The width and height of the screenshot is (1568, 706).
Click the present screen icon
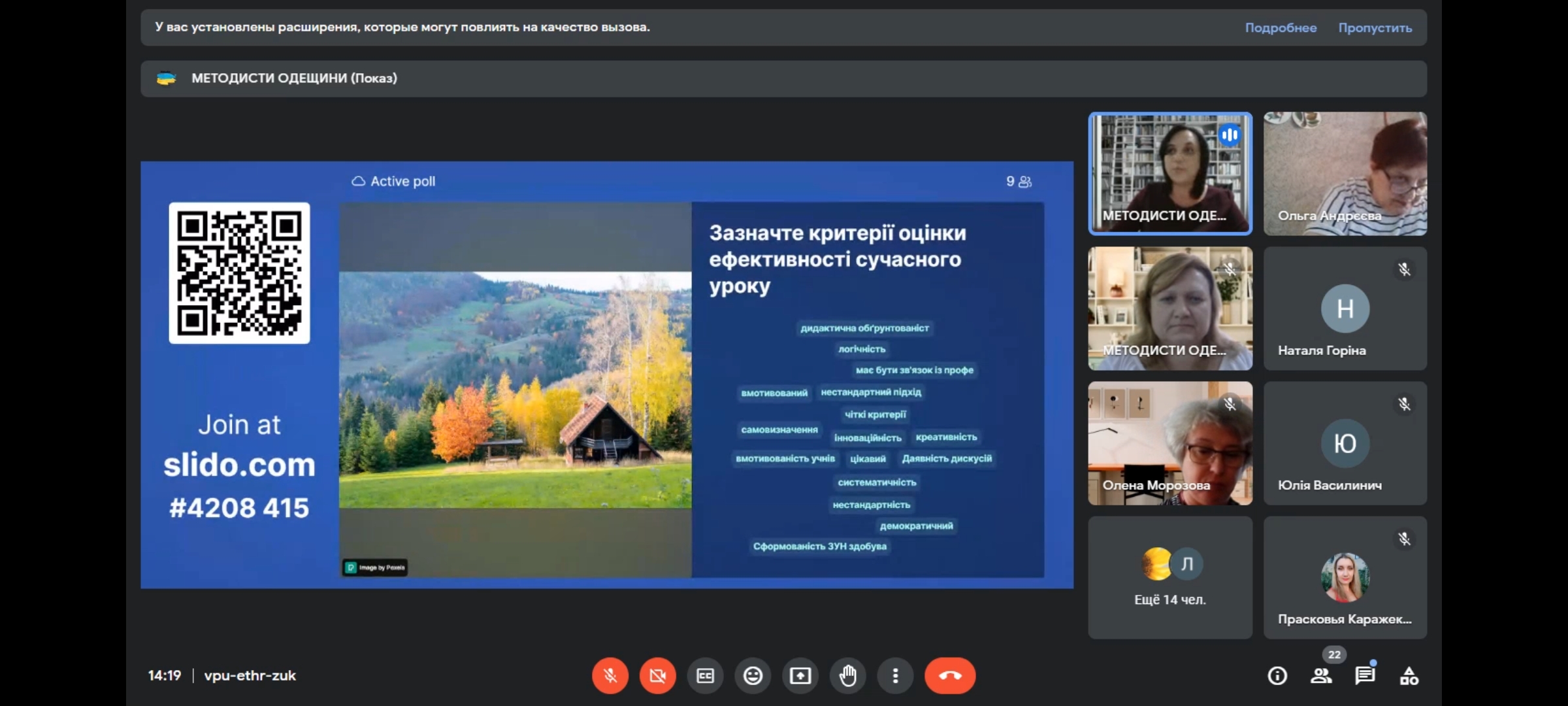click(800, 675)
